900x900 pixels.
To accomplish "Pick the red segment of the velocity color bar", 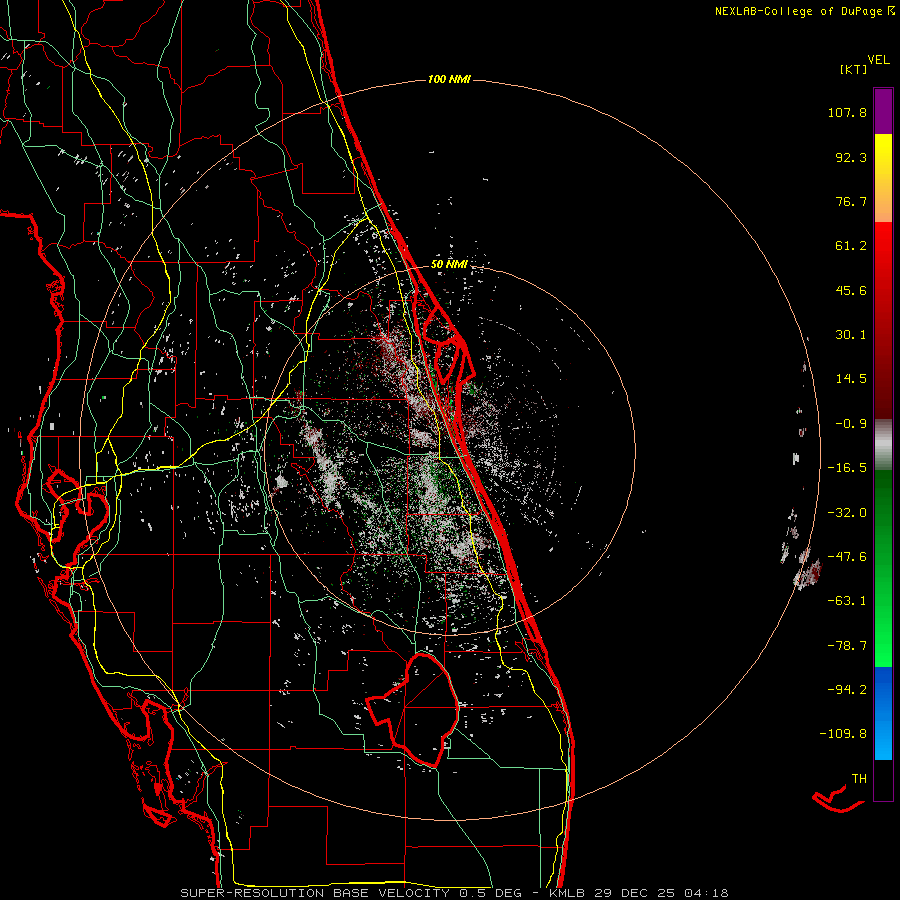I will pos(883,320).
